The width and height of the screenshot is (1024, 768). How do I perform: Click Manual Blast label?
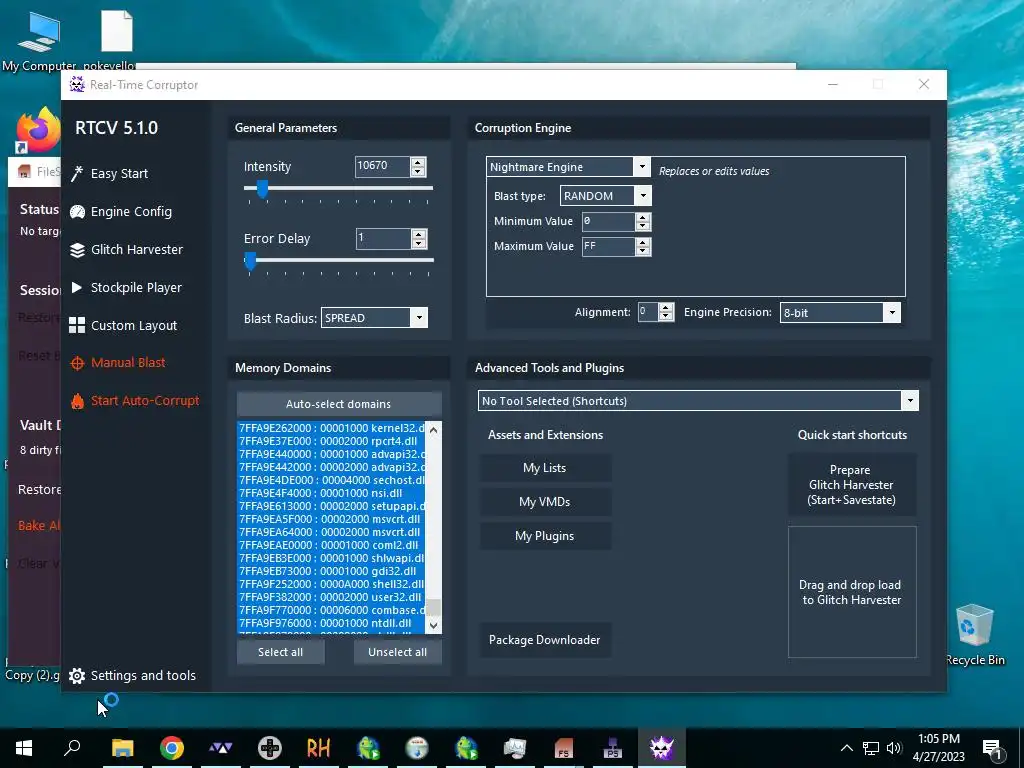tap(128, 362)
